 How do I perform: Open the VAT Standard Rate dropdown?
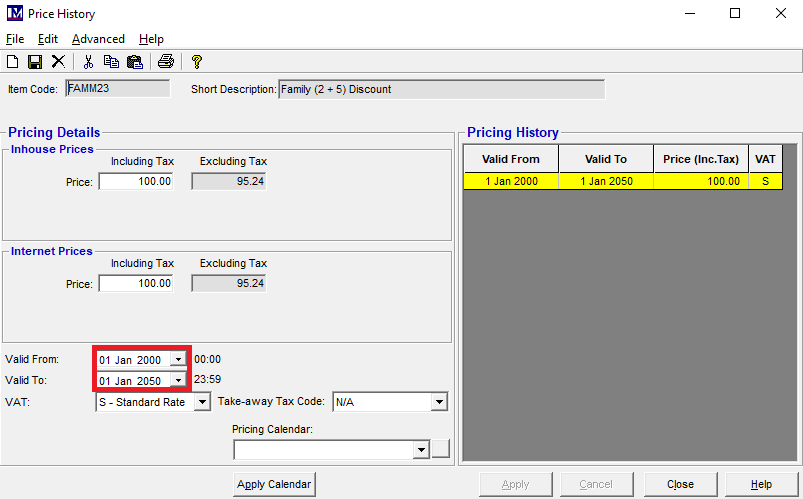point(202,402)
